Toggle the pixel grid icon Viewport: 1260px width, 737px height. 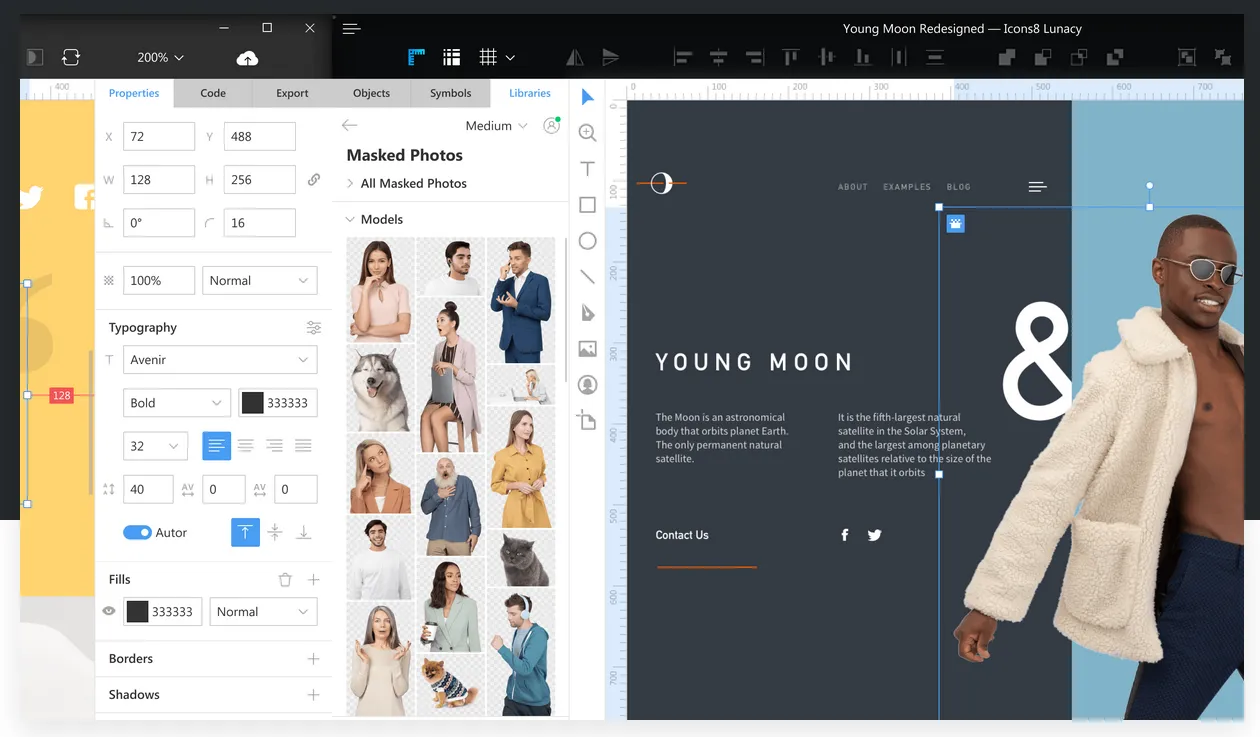pos(488,57)
